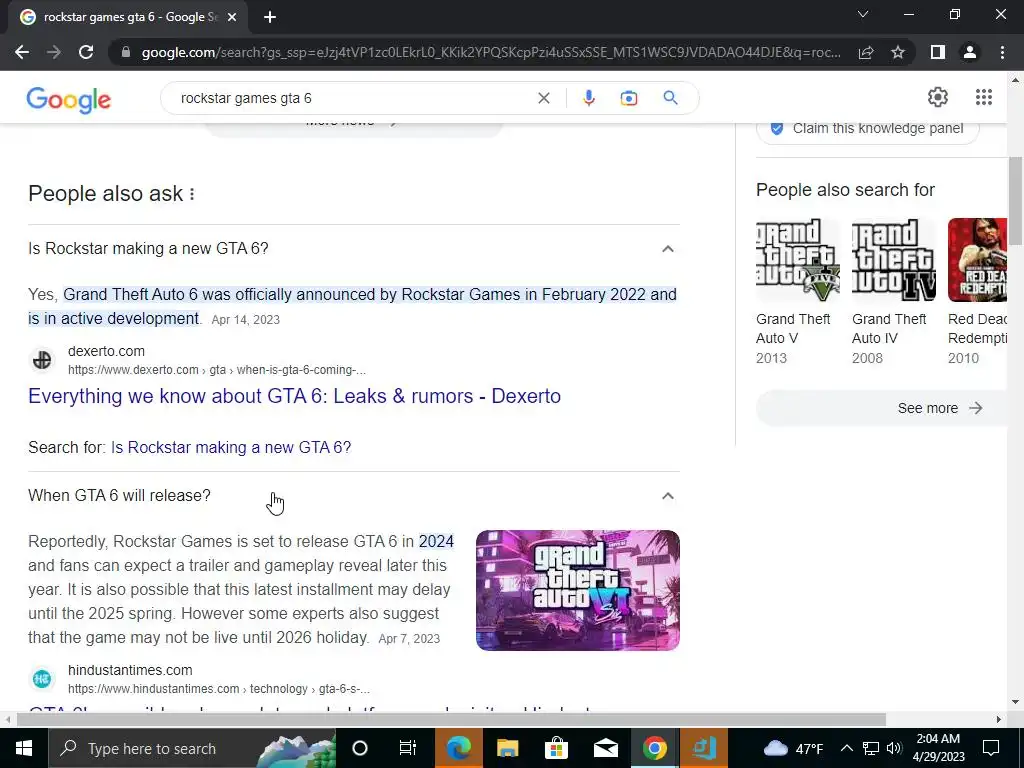Go to the Google home logo

point(69,99)
